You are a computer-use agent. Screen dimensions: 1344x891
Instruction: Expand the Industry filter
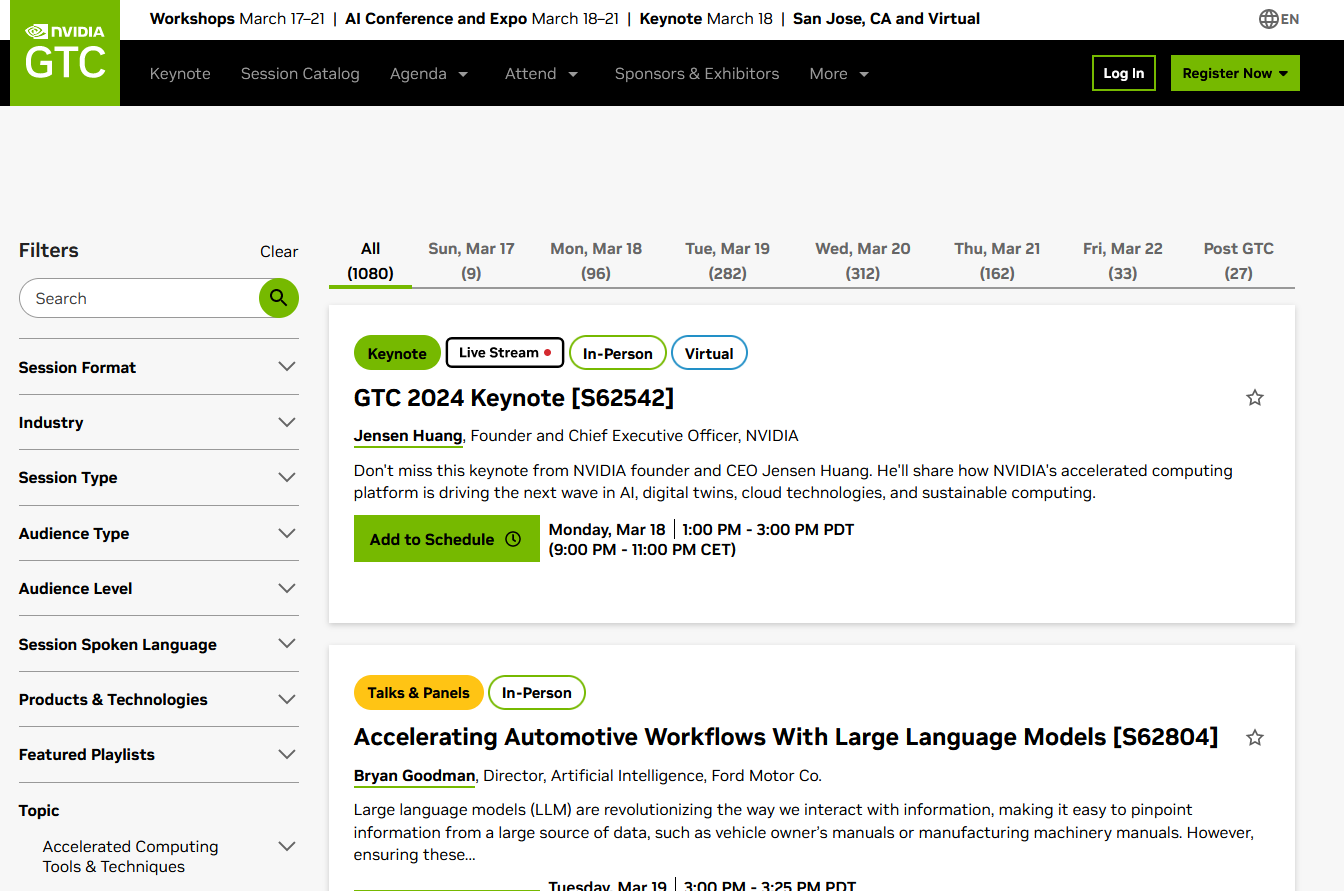(158, 422)
